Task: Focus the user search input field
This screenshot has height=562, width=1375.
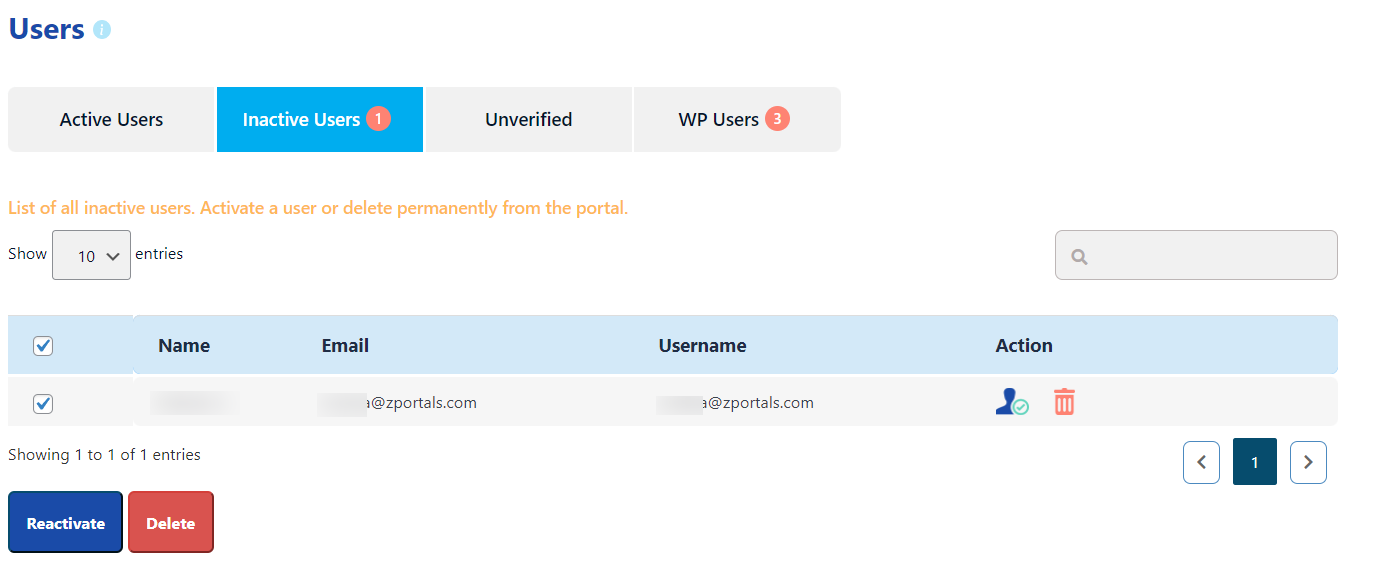Action: (1196, 255)
